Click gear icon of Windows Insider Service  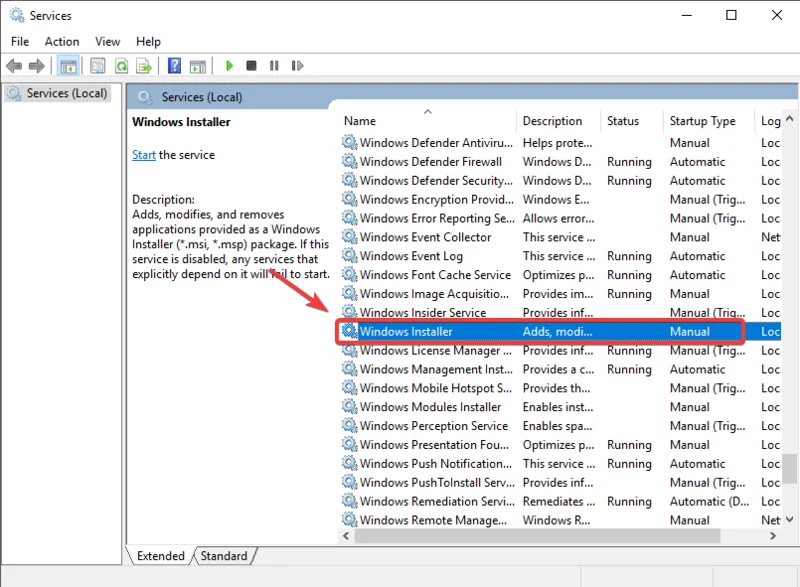[349, 313]
